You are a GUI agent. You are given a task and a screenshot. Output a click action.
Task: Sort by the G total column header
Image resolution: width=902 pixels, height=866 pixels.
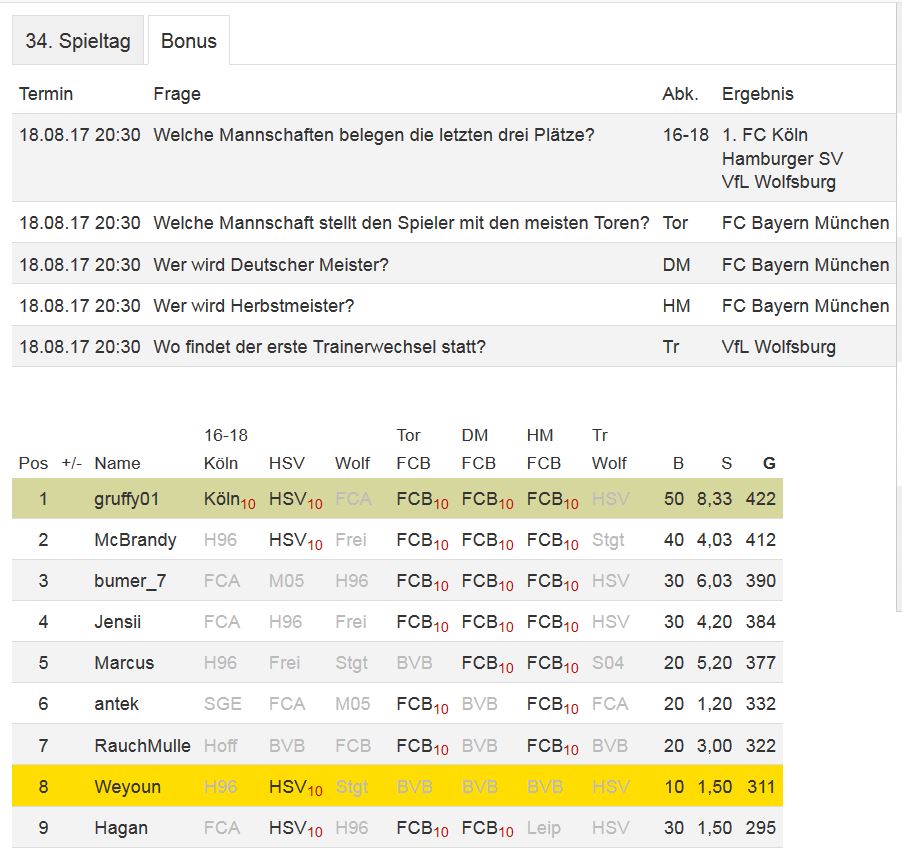[768, 463]
